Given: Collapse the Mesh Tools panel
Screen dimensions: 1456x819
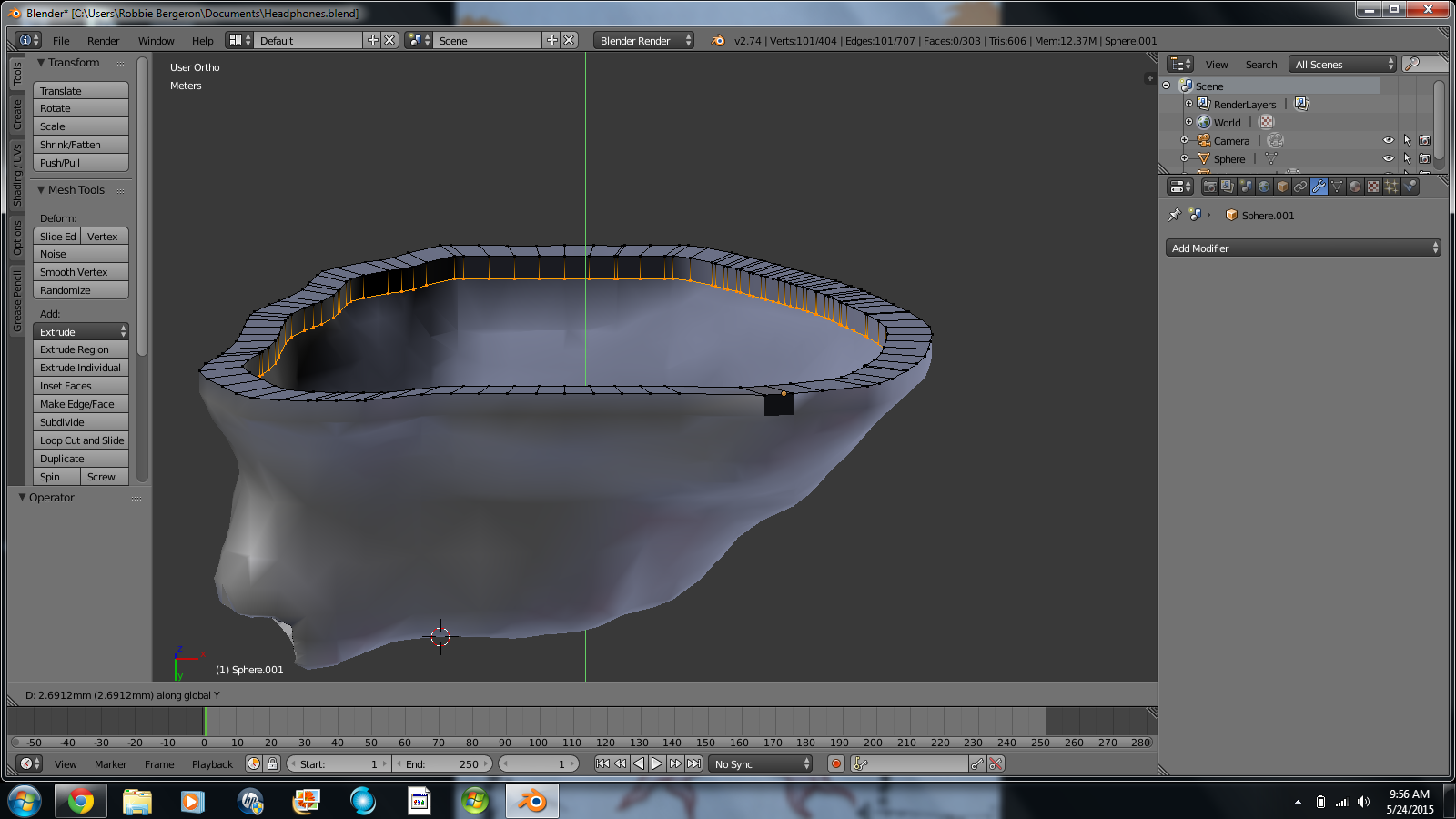Looking at the screenshot, I should coord(41,190).
